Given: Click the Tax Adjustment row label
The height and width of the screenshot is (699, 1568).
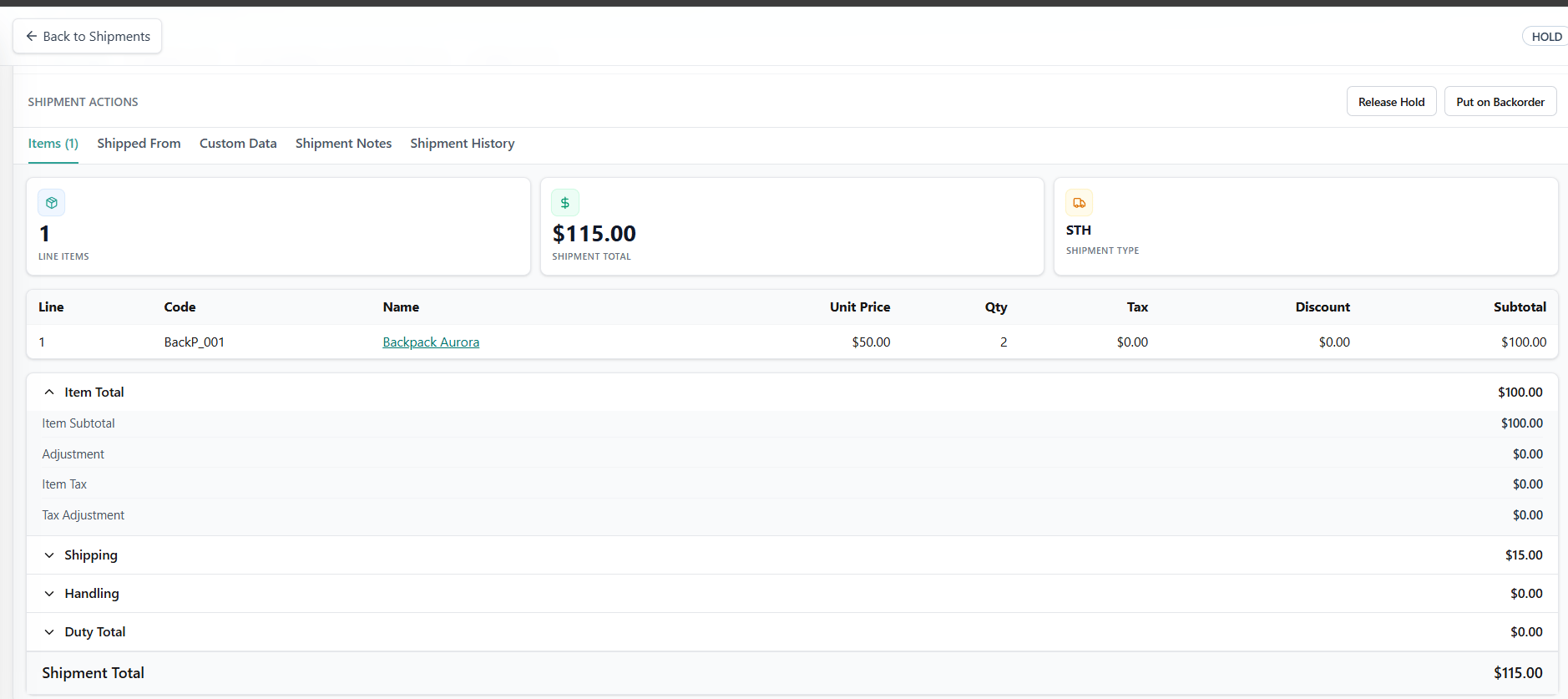Looking at the screenshot, I should tap(83, 515).
